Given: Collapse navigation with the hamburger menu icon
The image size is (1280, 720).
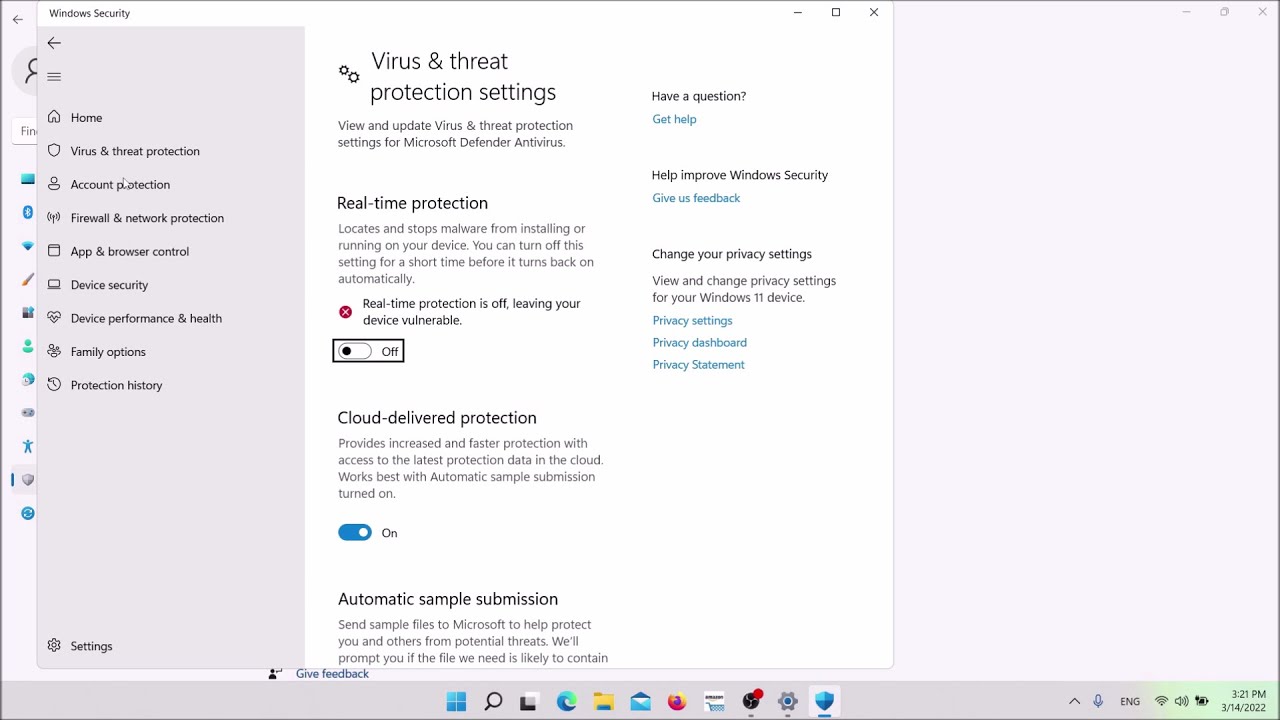Looking at the screenshot, I should [54, 77].
